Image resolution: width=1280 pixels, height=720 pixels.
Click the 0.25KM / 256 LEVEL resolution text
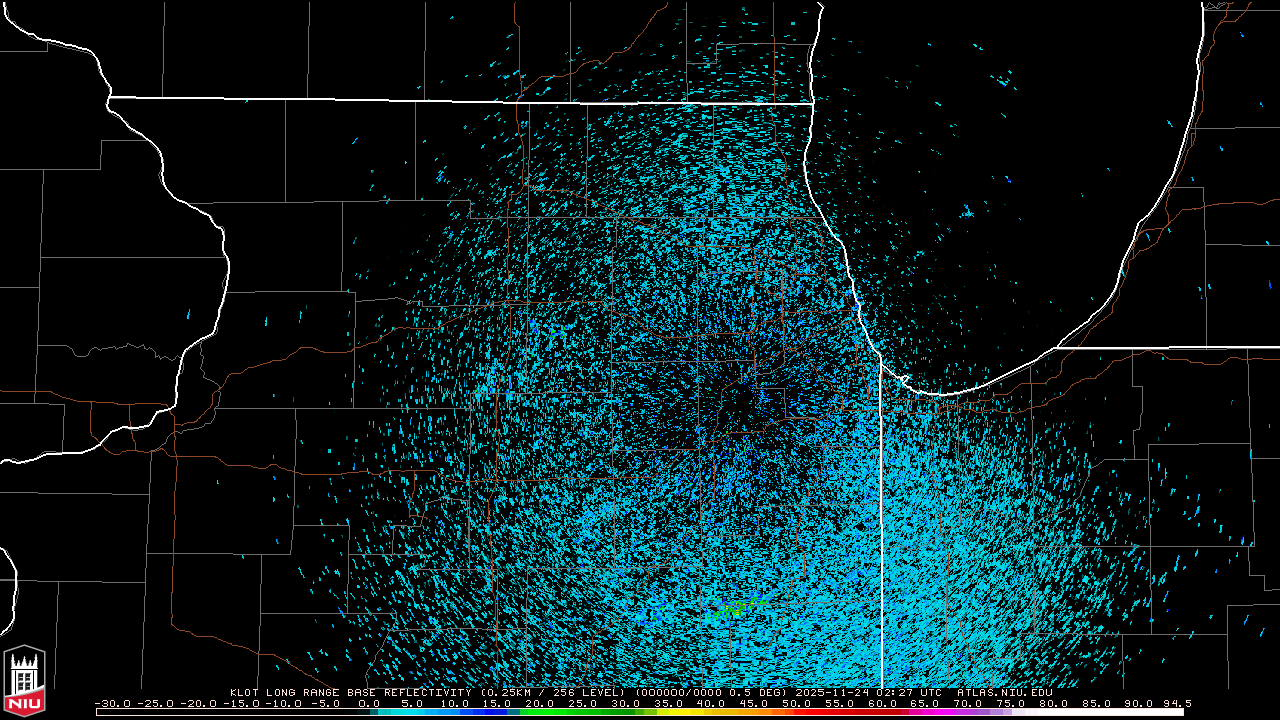[556, 692]
